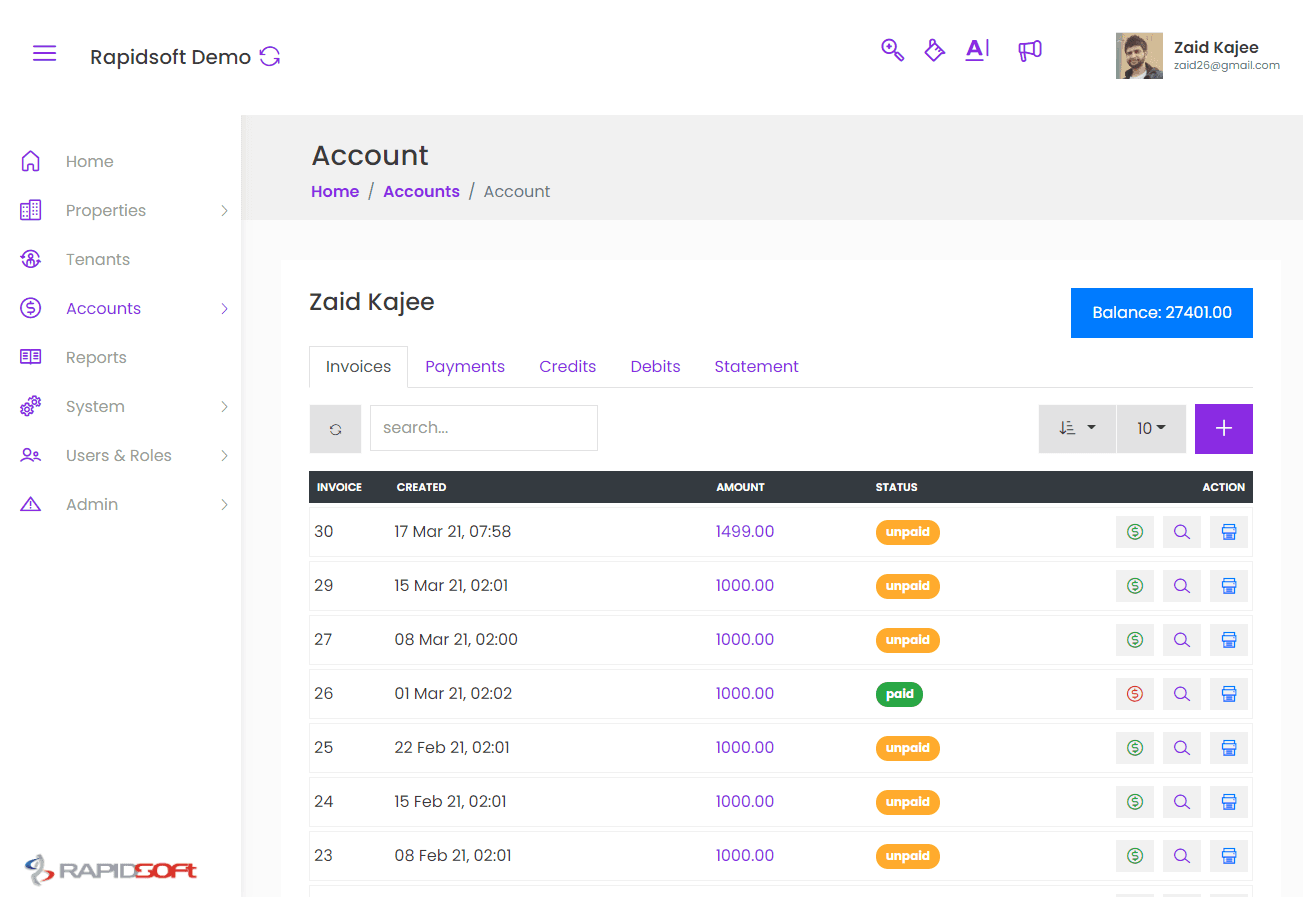Click the Accounts breadcrumb link
Screen dimensions: 1303x897
(421, 191)
